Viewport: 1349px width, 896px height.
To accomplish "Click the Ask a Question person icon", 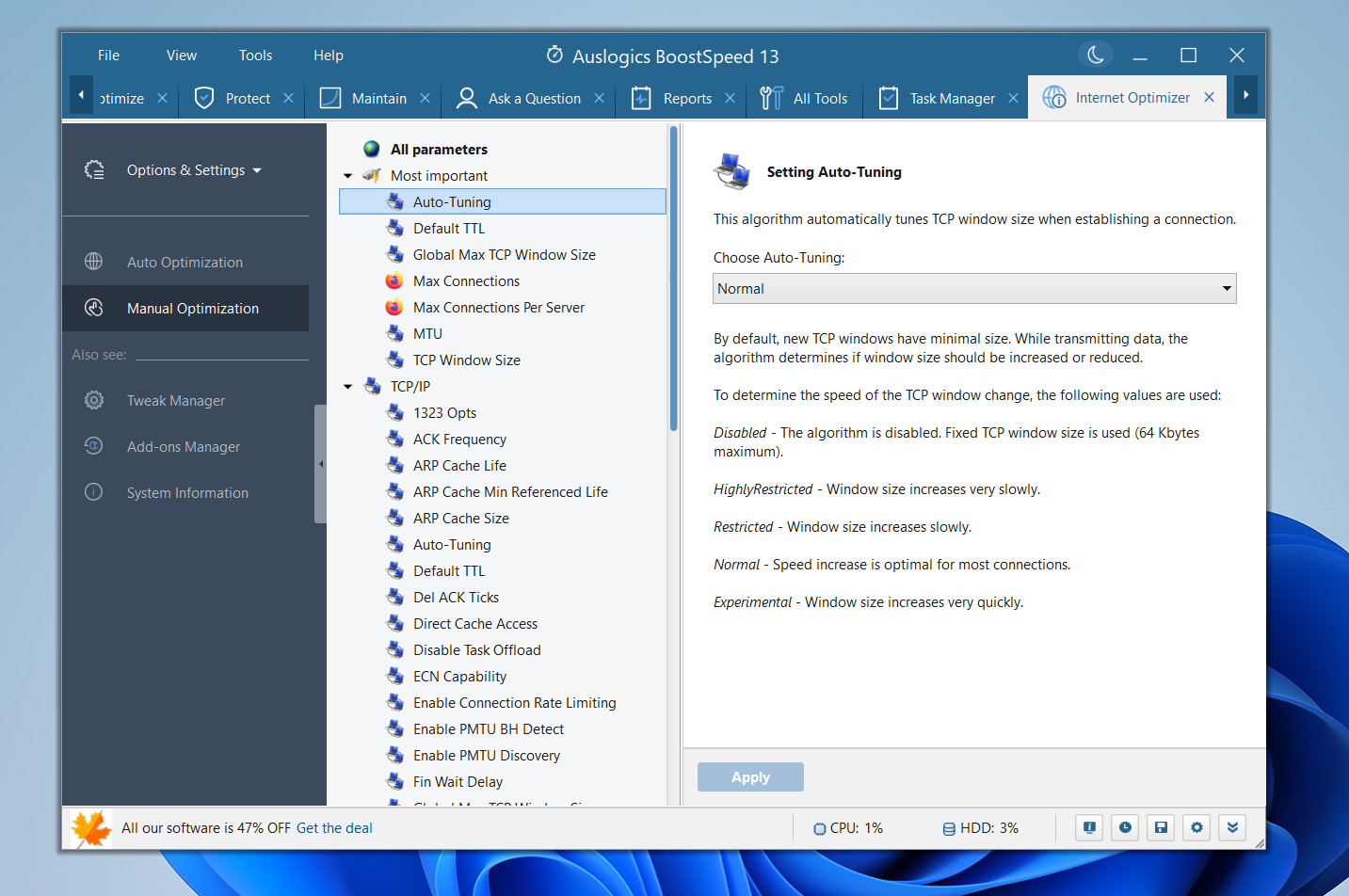I will click(x=466, y=98).
